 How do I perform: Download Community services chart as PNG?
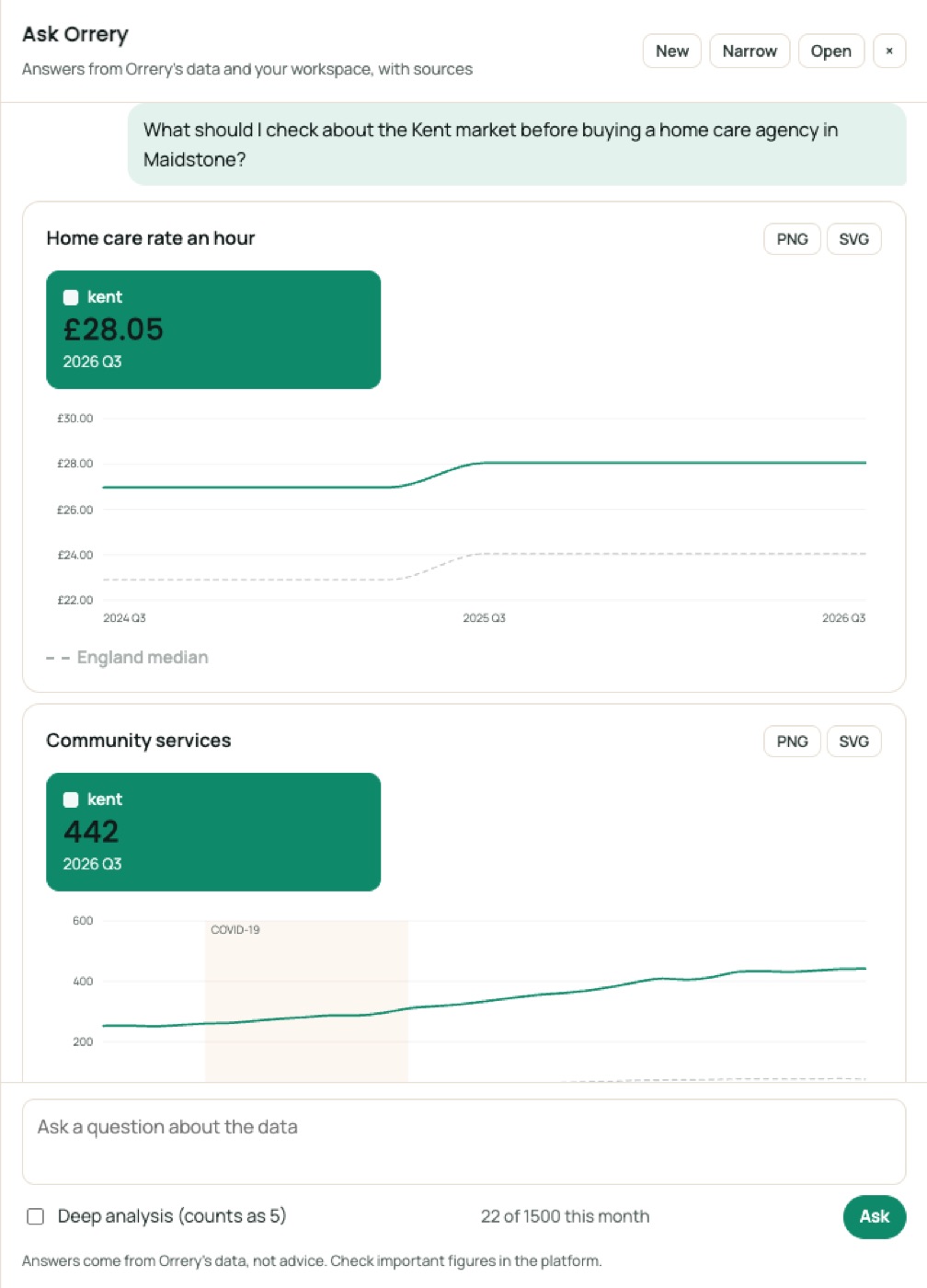pyautogui.click(x=792, y=742)
